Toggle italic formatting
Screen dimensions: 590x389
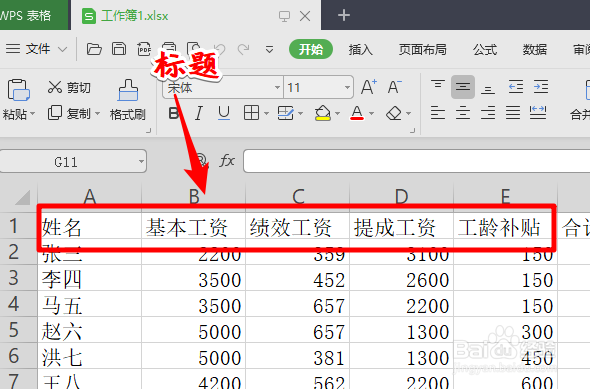(199, 113)
